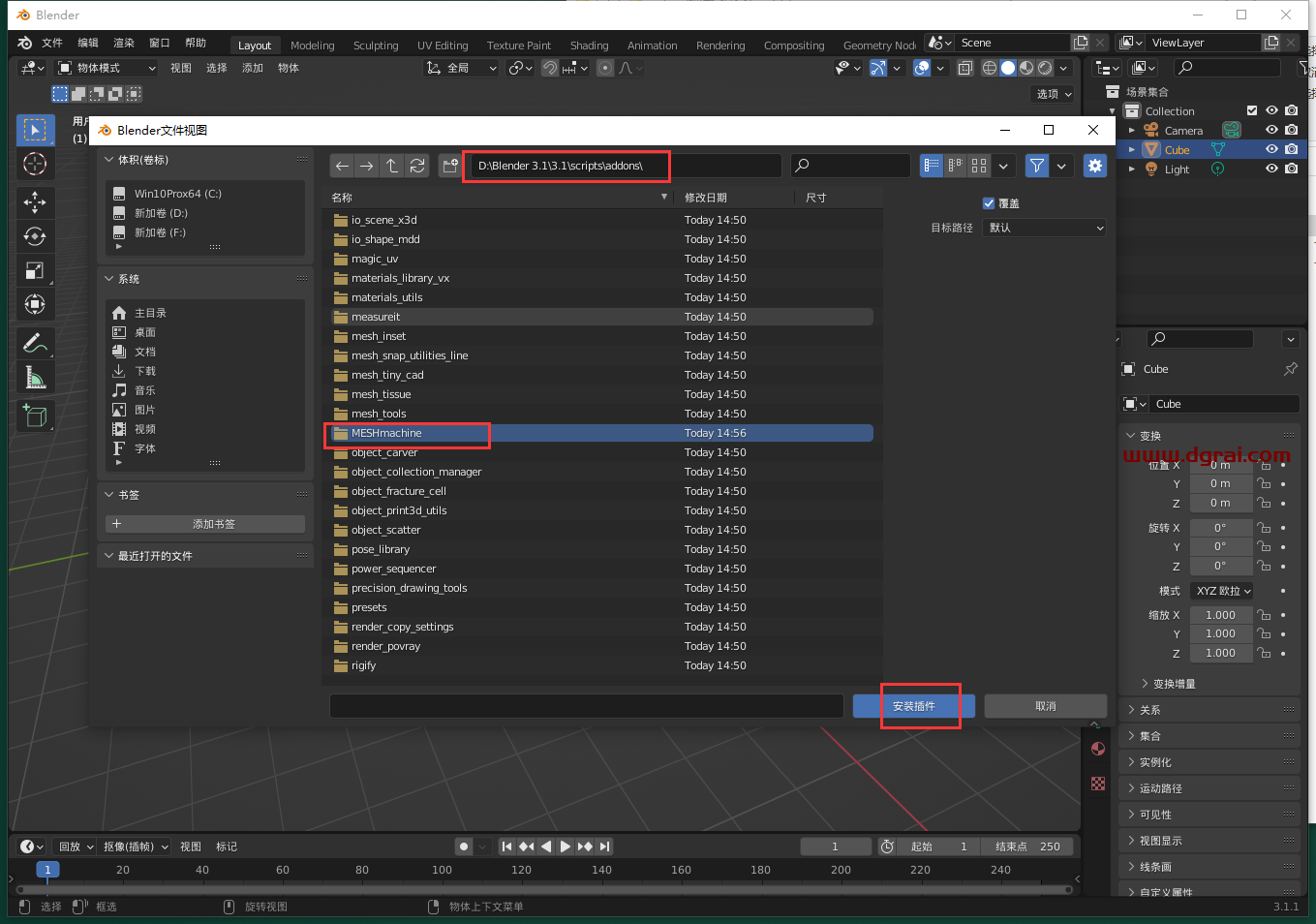Click the settings gear in the file browser

[1094, 166]
